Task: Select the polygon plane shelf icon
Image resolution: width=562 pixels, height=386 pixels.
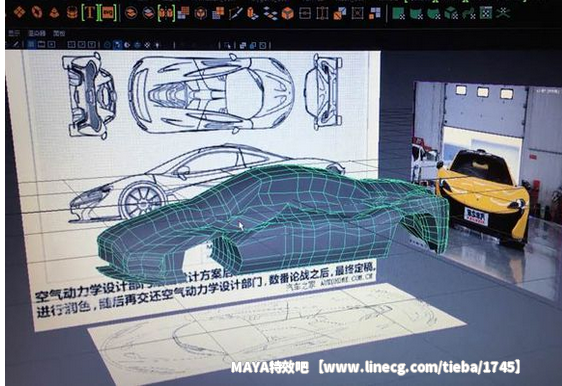Action: pyautogui.click(x=19, y=13)
